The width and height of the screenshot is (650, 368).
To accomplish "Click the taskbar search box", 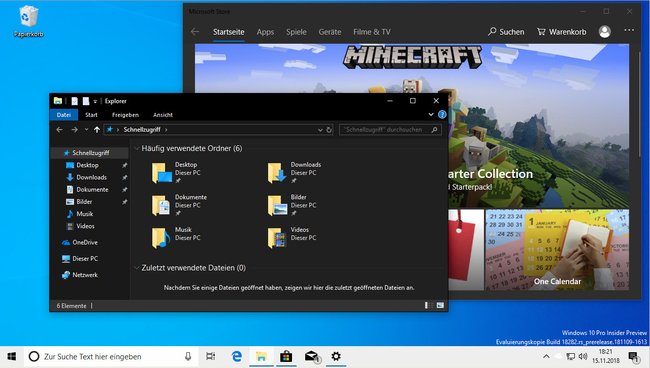I will pyautogui.click(x=111, y=356).
